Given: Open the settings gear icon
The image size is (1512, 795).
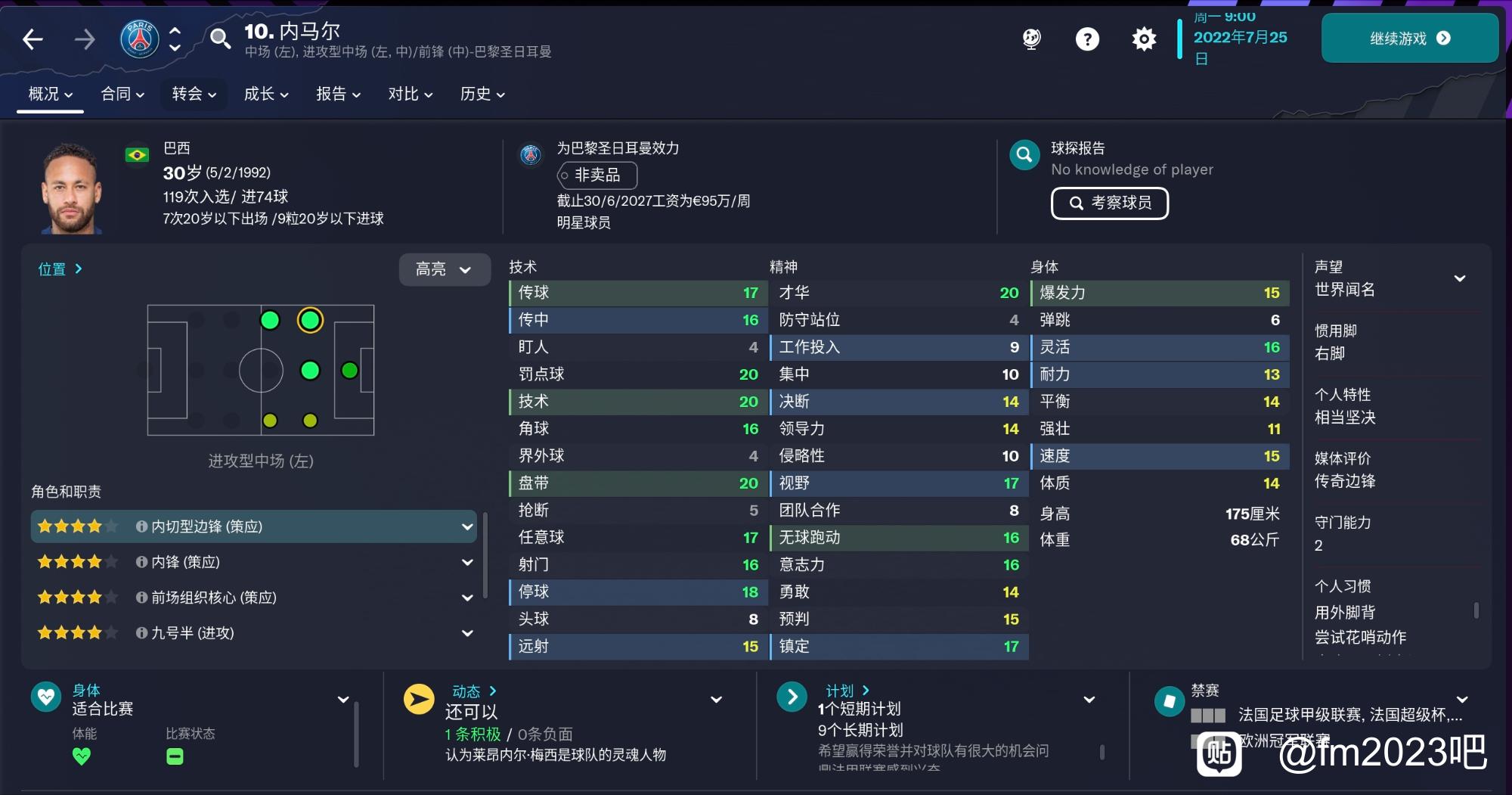Looking at the screenshot, I should (1144, 39).
